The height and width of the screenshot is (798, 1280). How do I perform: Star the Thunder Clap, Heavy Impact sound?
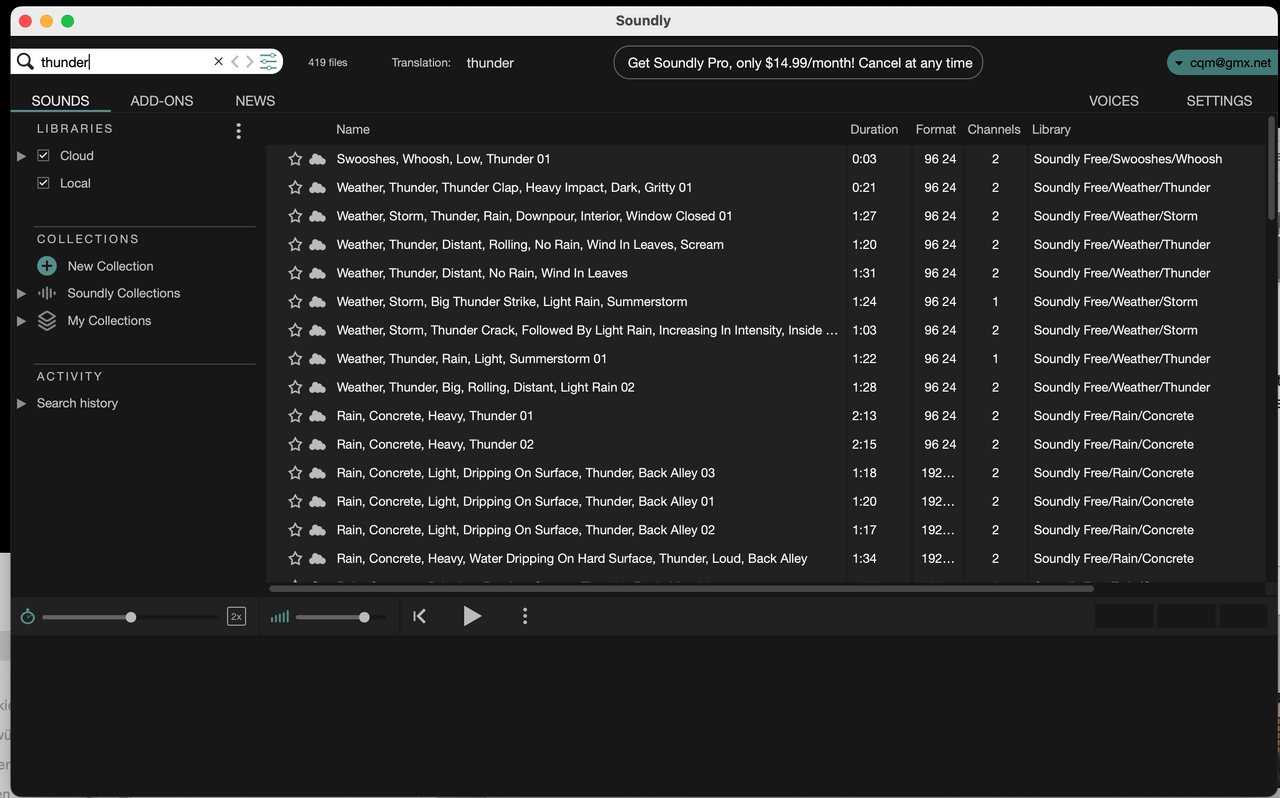(295, 187)
